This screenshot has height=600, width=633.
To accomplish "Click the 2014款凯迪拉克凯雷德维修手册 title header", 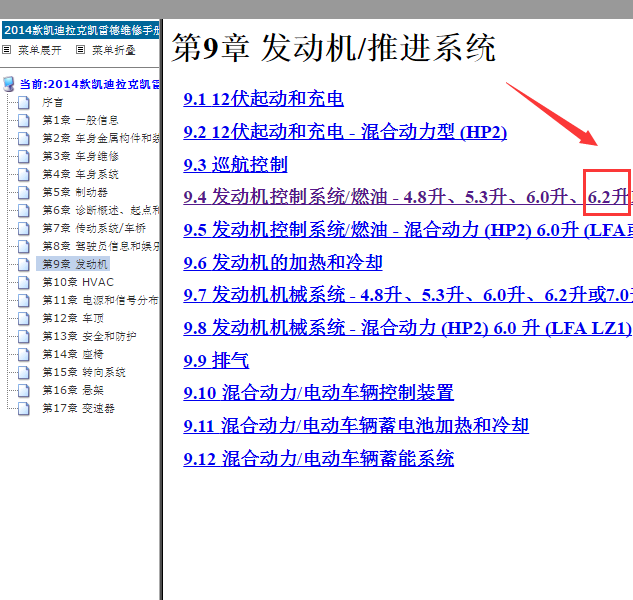I will [81, 30].
